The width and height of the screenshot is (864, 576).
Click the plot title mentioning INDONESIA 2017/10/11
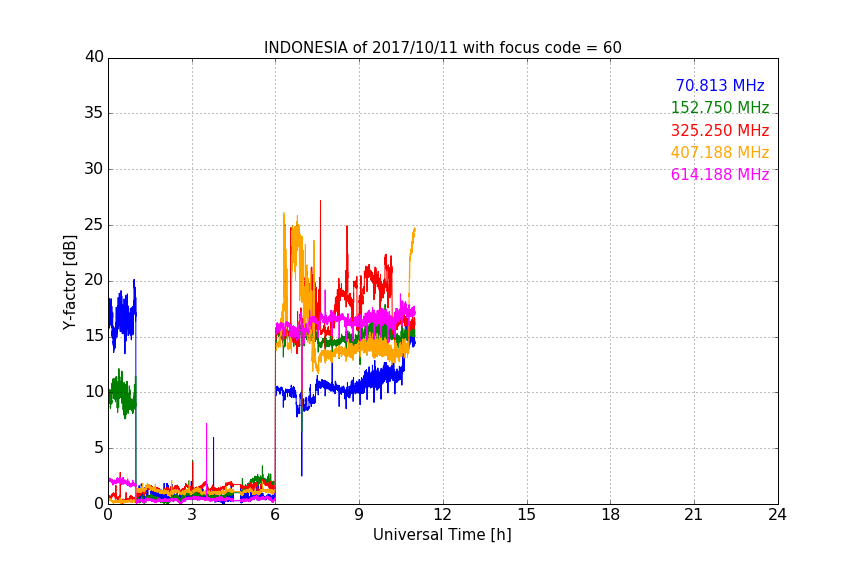tap(442, 48)
